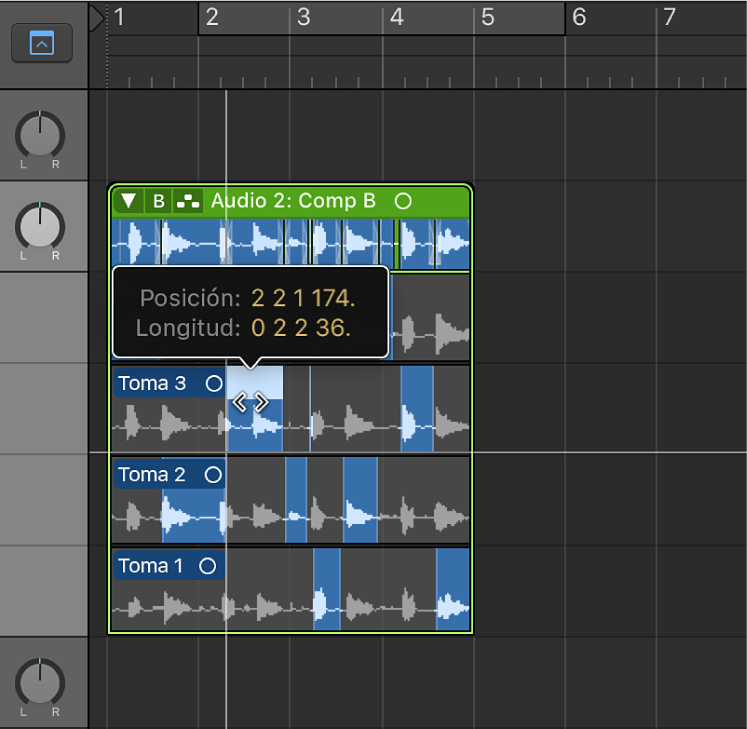Click the playhead triangle at ruler start
Screen dimensions: 747x729
click(x=96, y=18)
